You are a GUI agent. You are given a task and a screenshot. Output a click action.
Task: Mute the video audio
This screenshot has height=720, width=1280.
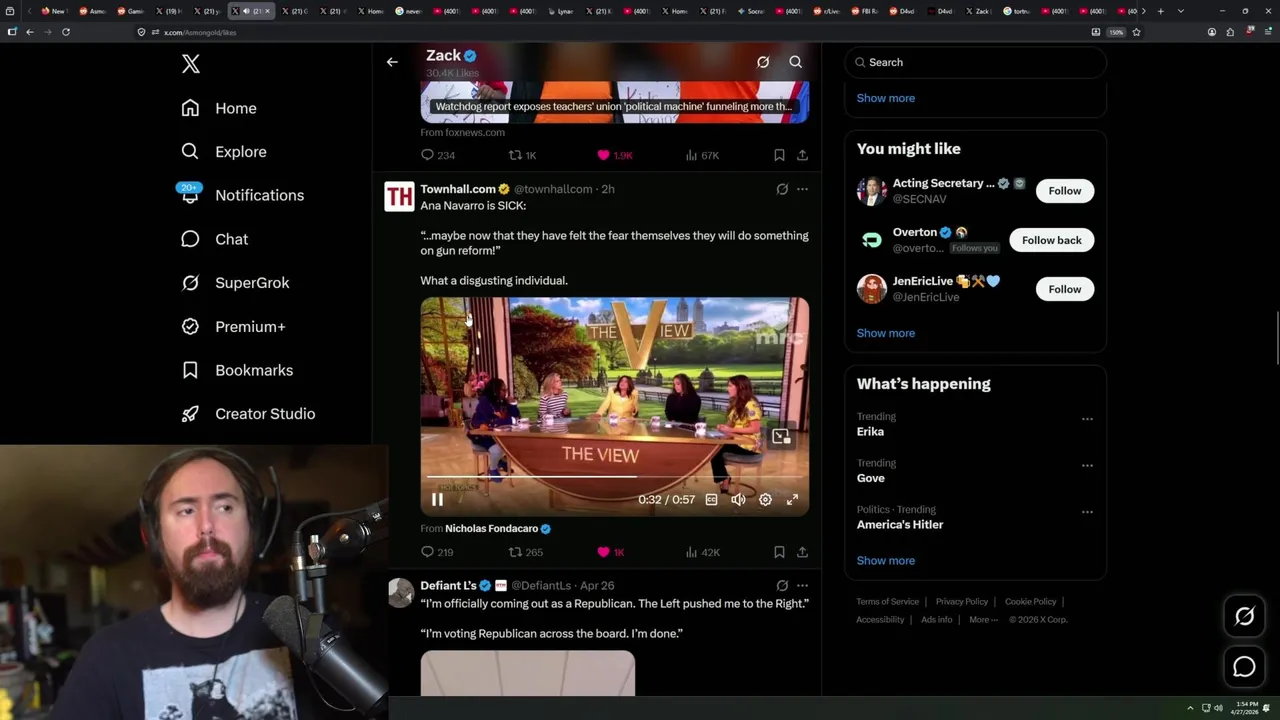738,499
